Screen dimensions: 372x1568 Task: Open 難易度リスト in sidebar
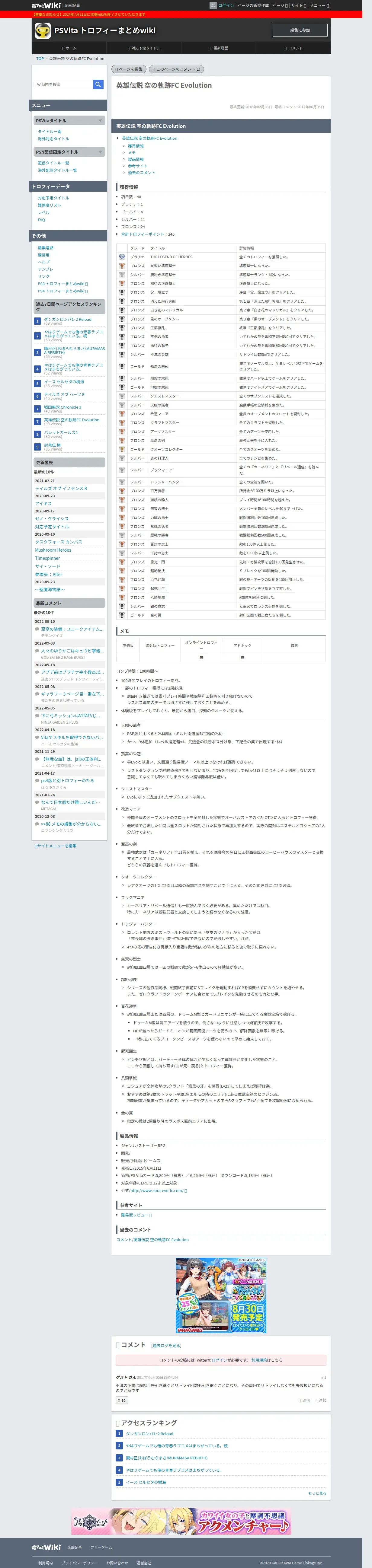tap(49, 205)
